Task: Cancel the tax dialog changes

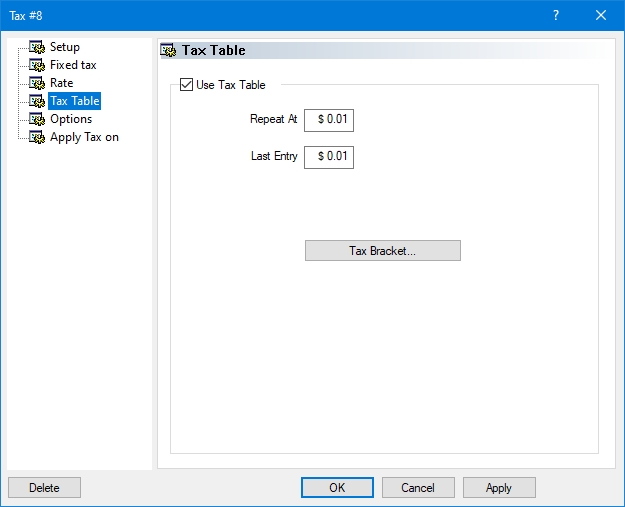Action: pos(418,488)
